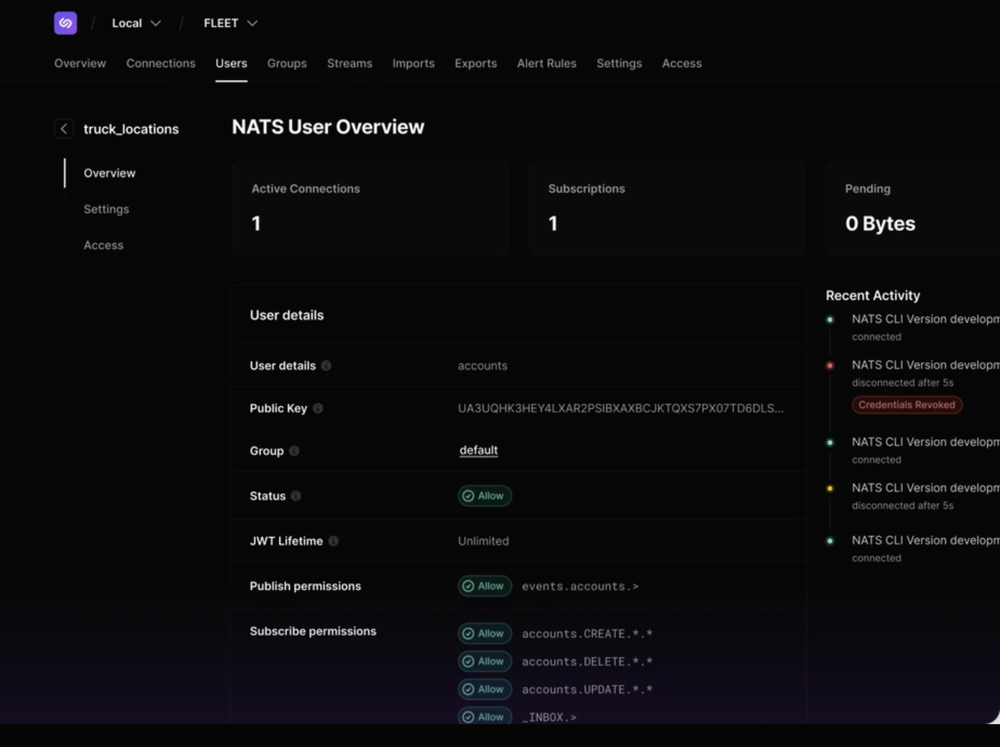Click the Allow badge for accounts.DELETE.*.*

485,662
